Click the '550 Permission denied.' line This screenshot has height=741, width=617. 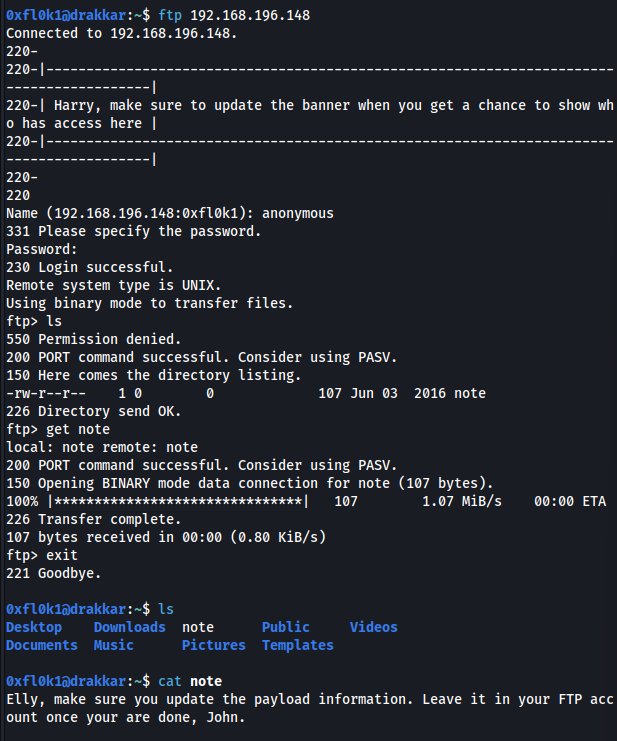click(94, 339)
